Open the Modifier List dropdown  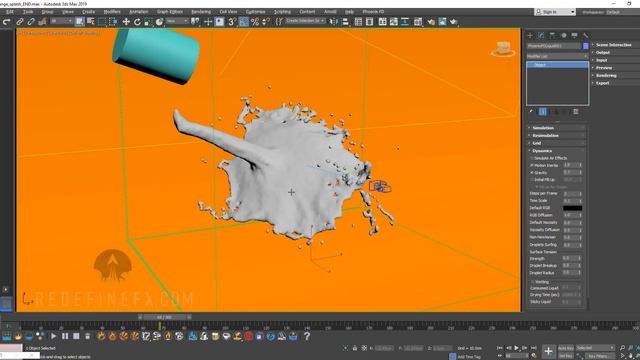tap(557, 56)
